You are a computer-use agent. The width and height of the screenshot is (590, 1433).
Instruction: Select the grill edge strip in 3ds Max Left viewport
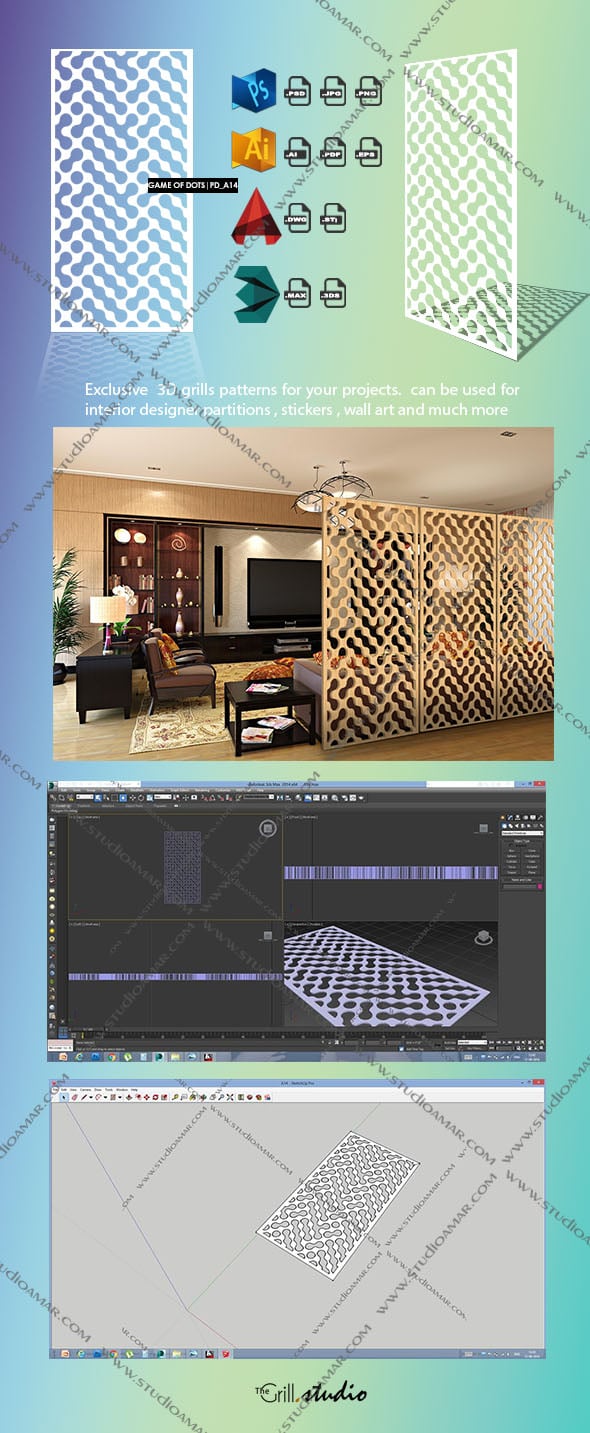[174, 976]
